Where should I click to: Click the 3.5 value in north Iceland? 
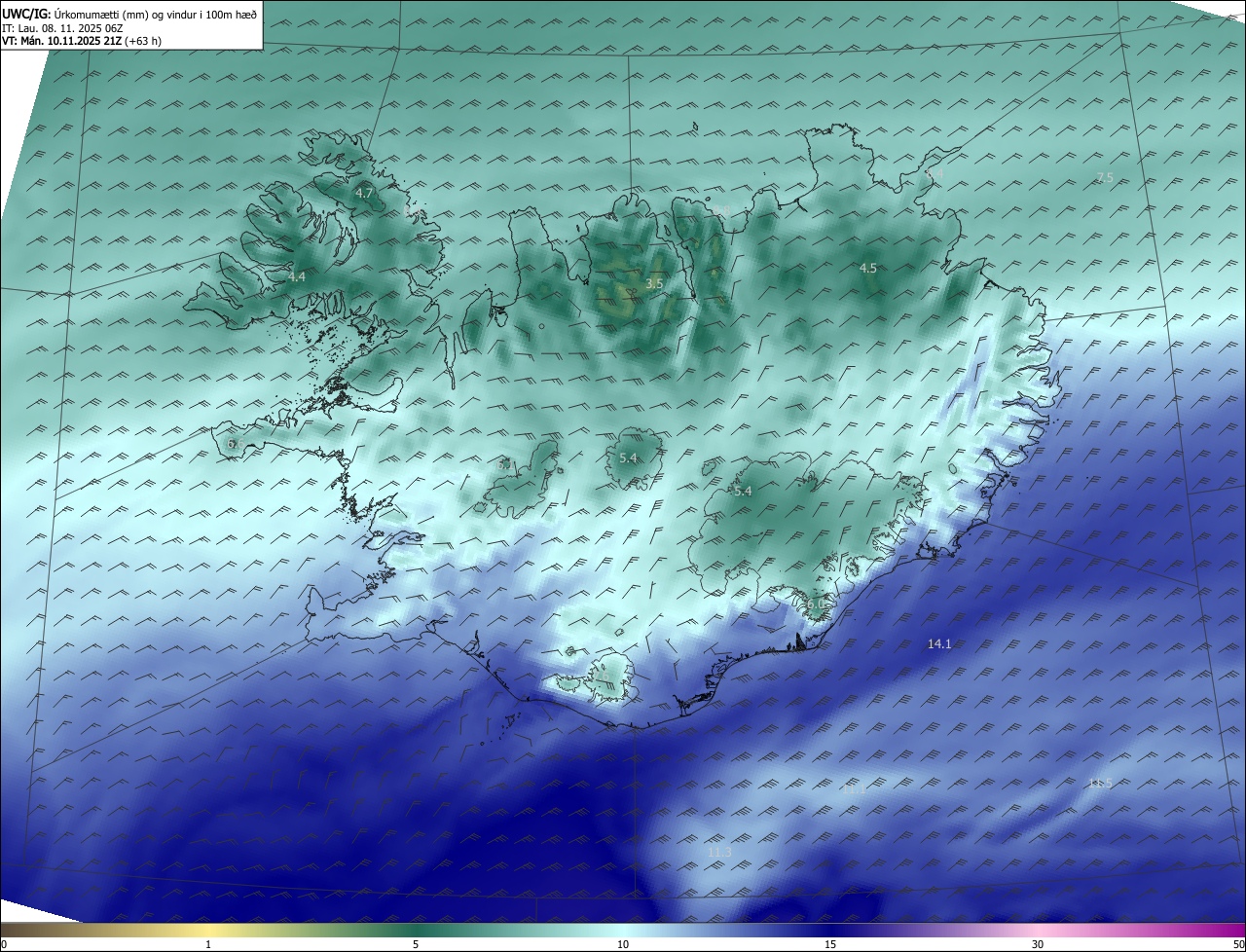point(654,283)
